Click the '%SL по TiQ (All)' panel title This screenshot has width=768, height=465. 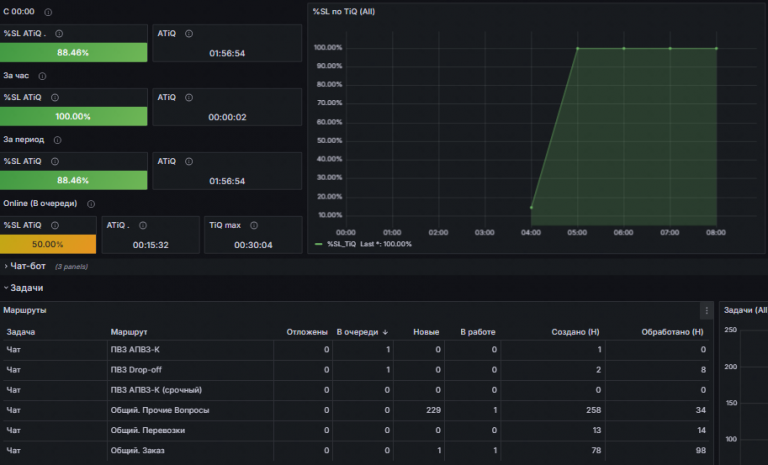(344, 12)
